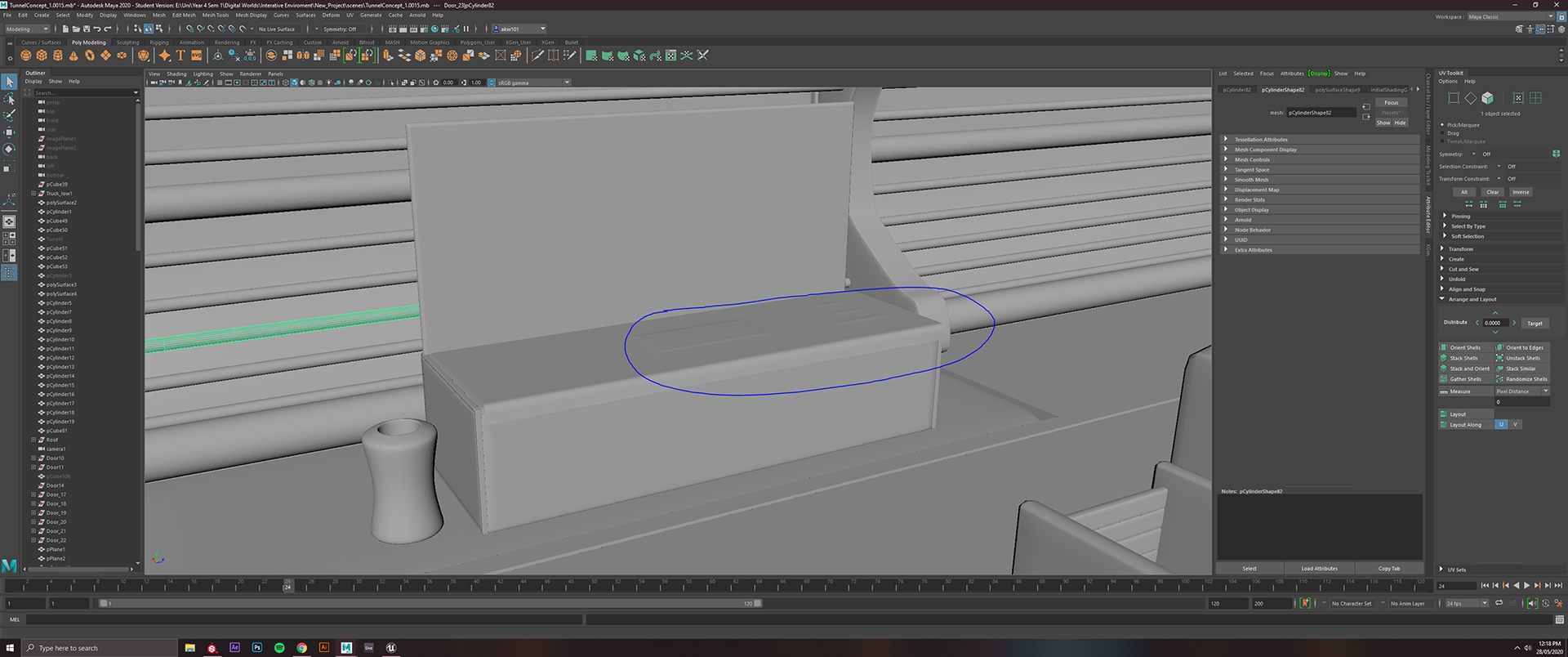
Task: Click the Stack Shells button
Action: [x=1465, y=358]
